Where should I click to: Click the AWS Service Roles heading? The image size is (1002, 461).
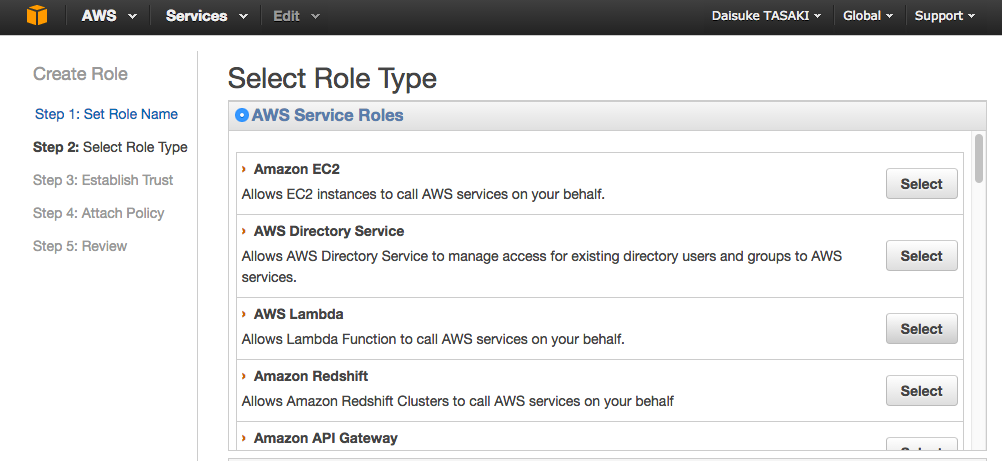(x=328, y=115)
